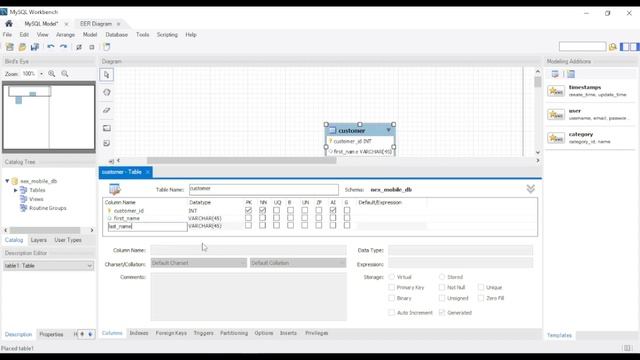This screenshot has width=640, height=360.
Task: Toggle NN checkbox for customer_id
Action: pos(262,210)
